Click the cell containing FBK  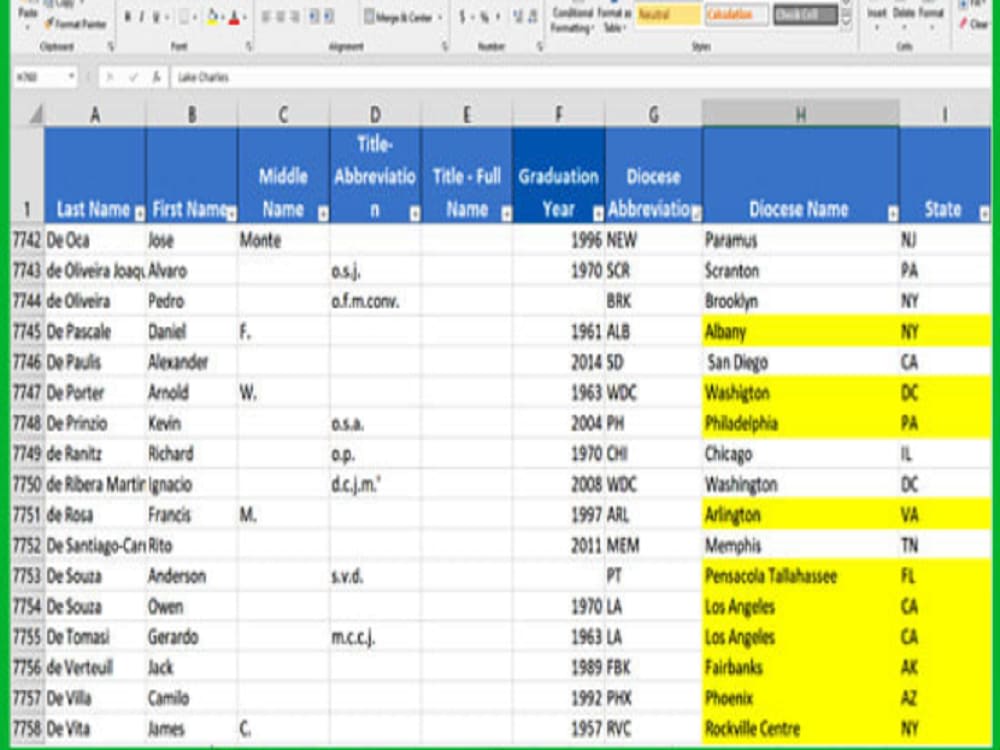pos(654,668)
